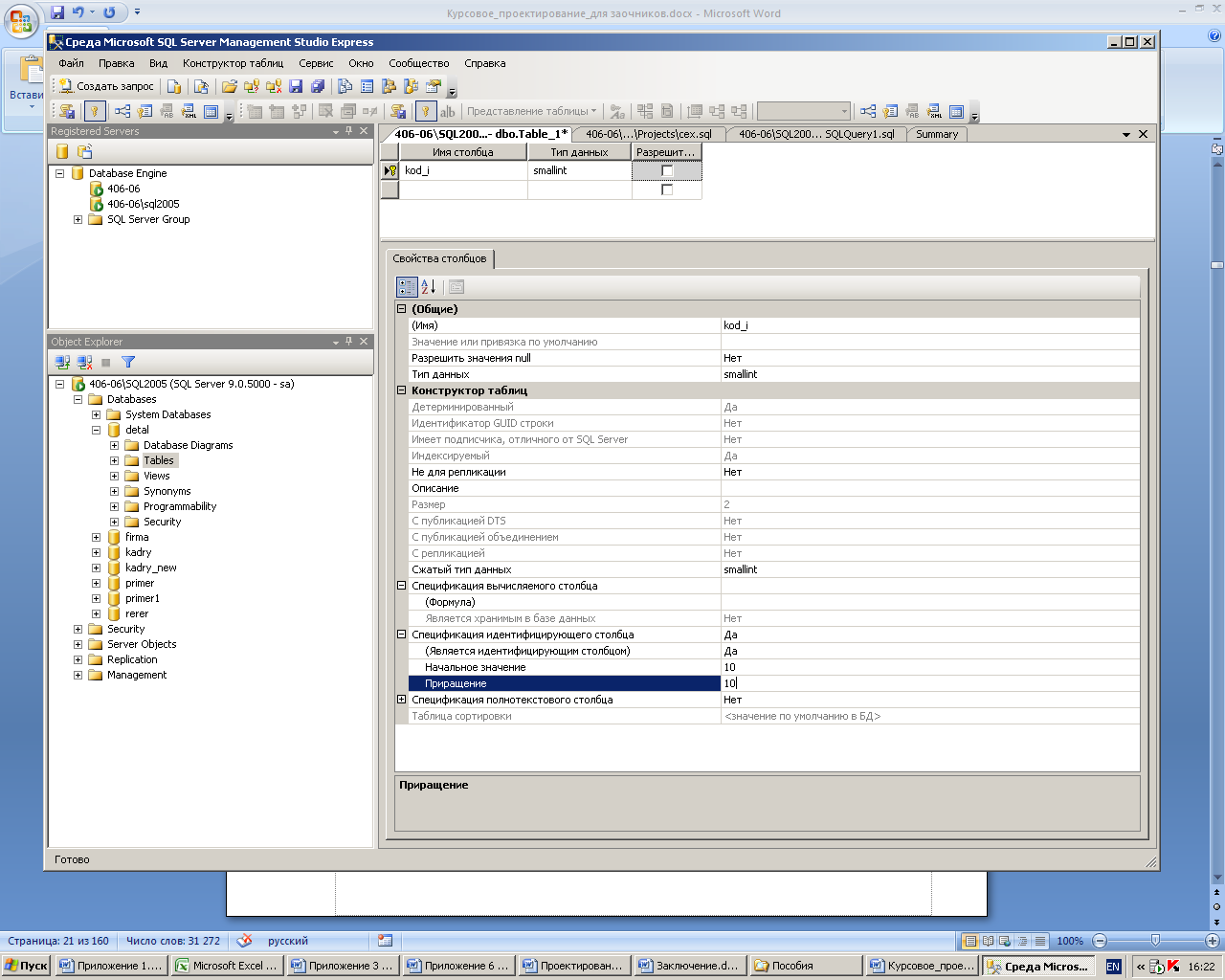The image size is (1225, 980).
Task: Switch to the Projects\cex.sql tab
Action: pos(649,134)
